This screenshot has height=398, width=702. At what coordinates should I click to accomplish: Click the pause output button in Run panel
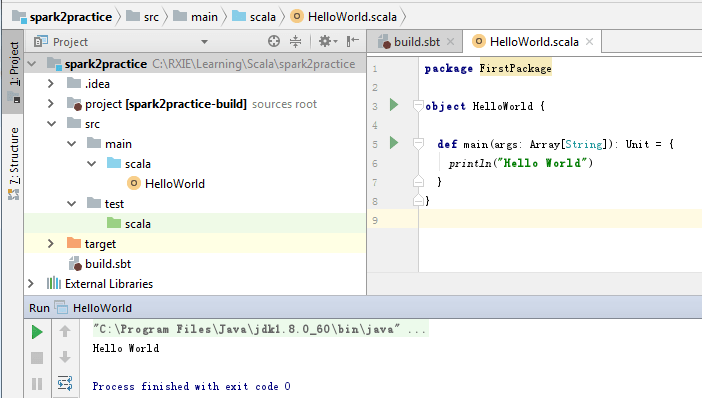click(37, 384)
